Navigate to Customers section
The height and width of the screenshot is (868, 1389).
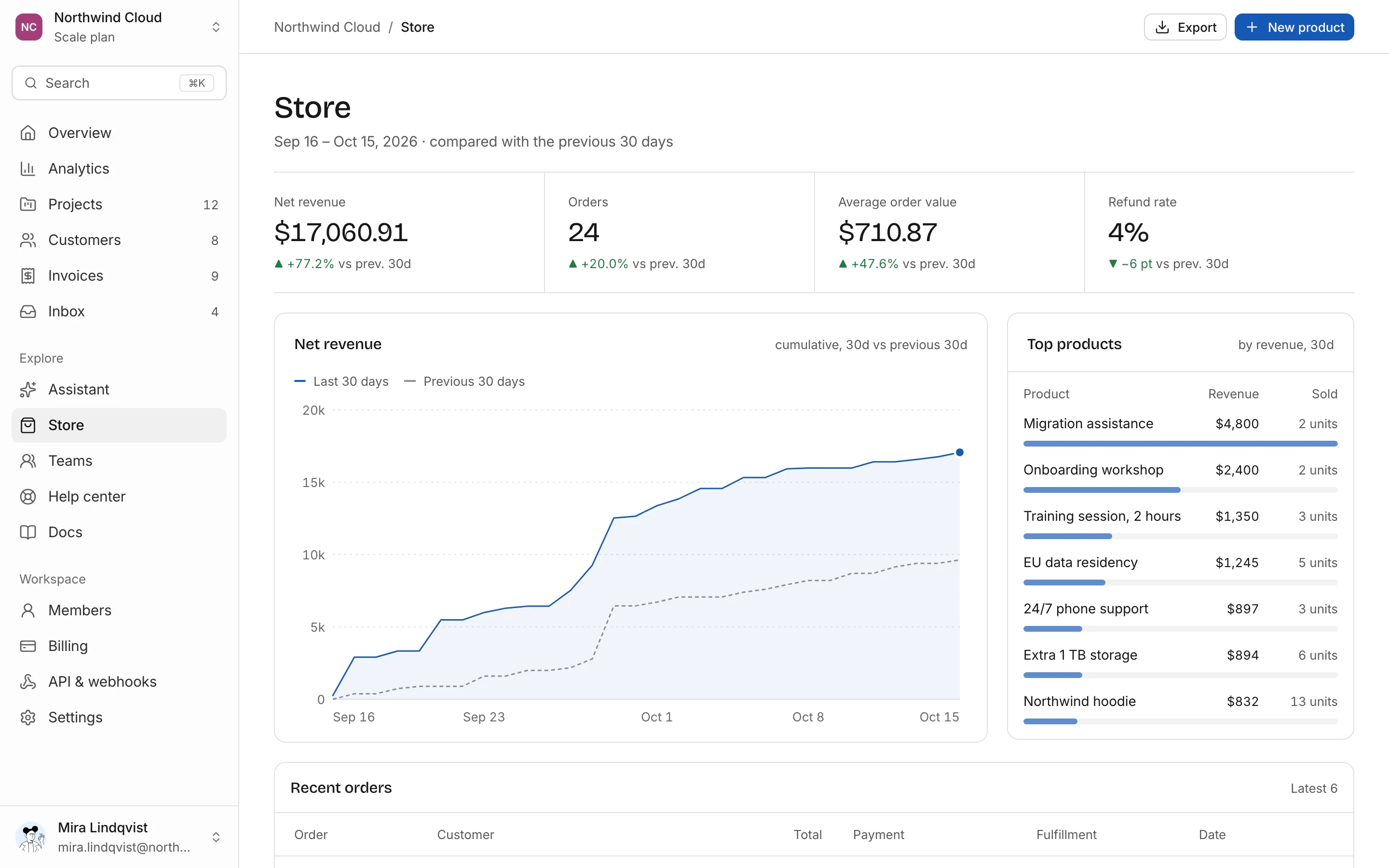(x=119, y=240)
